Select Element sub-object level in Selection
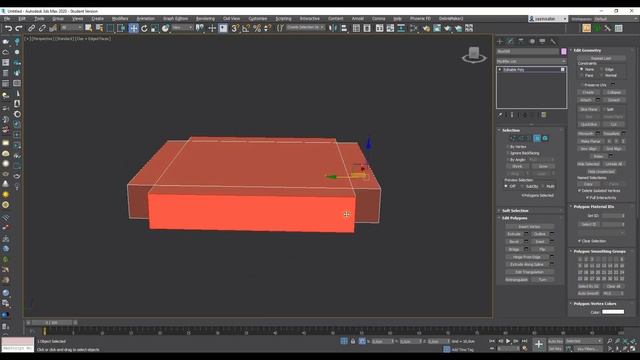The image size is (640, 360). point(545,138)
